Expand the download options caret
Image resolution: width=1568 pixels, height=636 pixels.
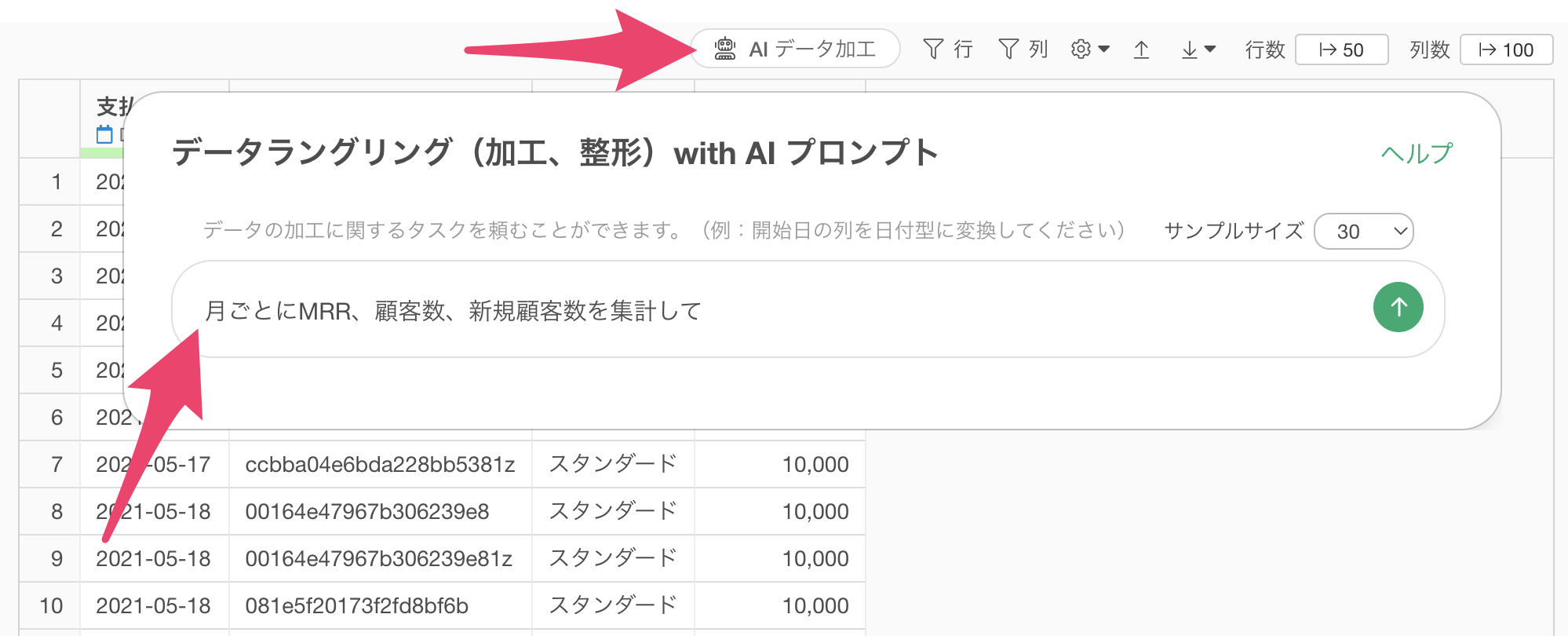coord(1209,49)
